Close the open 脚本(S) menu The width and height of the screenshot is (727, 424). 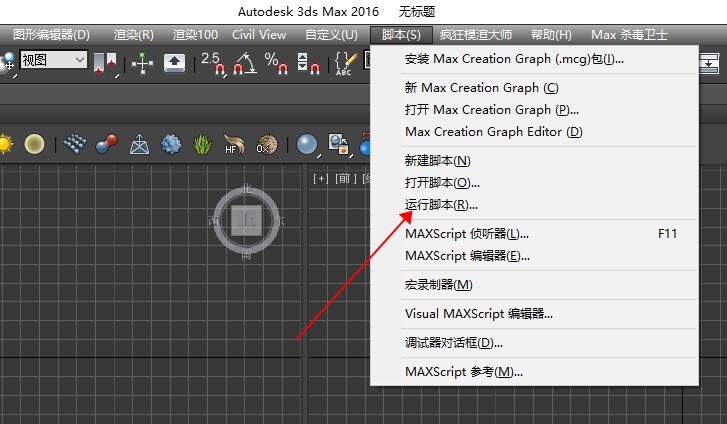[401, 35]
